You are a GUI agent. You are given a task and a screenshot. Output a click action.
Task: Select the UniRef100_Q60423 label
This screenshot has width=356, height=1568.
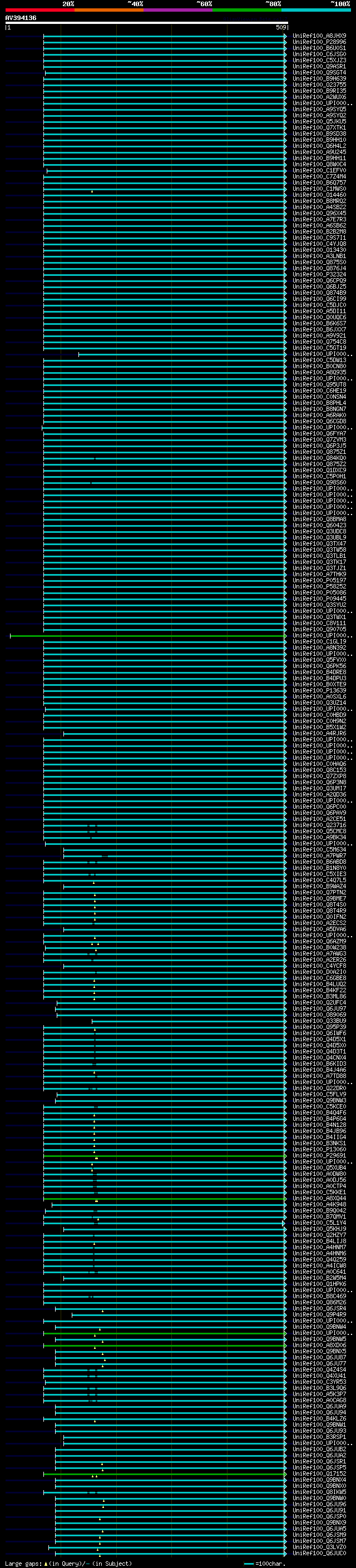(319, 525)
